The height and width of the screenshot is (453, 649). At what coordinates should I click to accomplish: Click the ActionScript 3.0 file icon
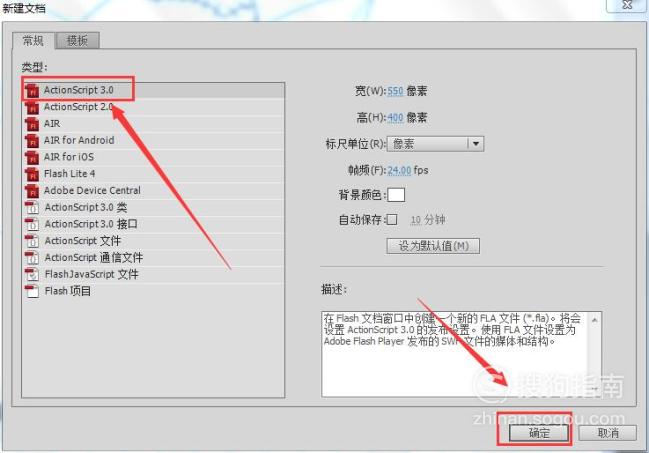click(32, 90)
